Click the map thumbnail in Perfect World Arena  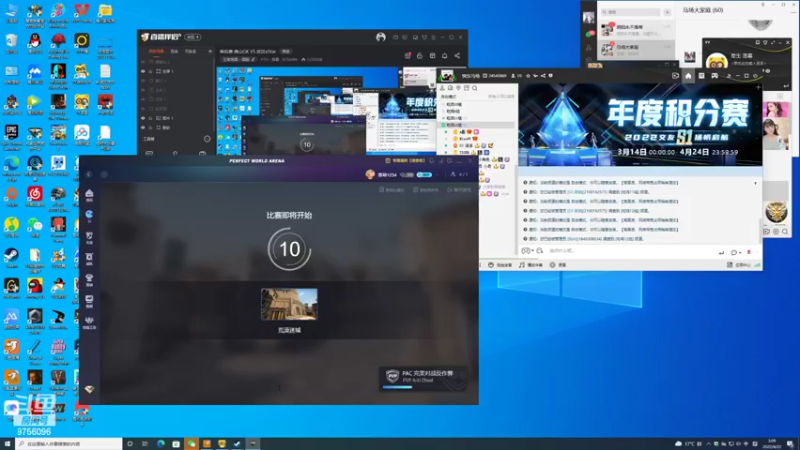[x=289, y=304]
